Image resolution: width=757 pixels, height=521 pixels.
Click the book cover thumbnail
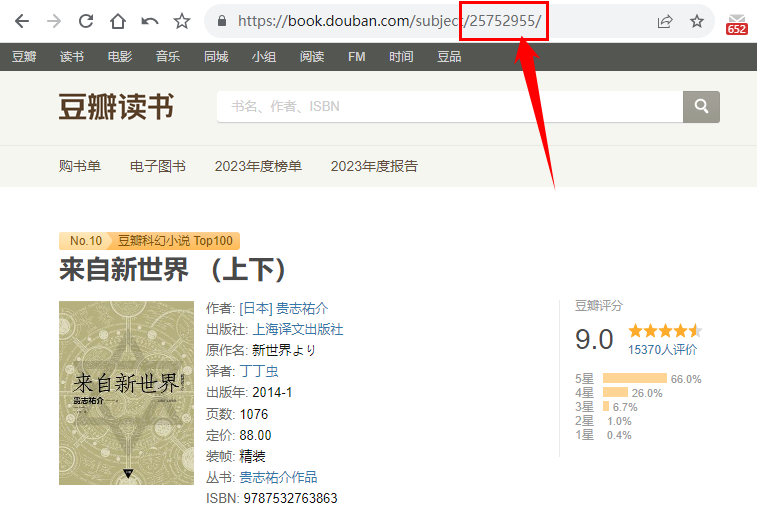[126, 393]
